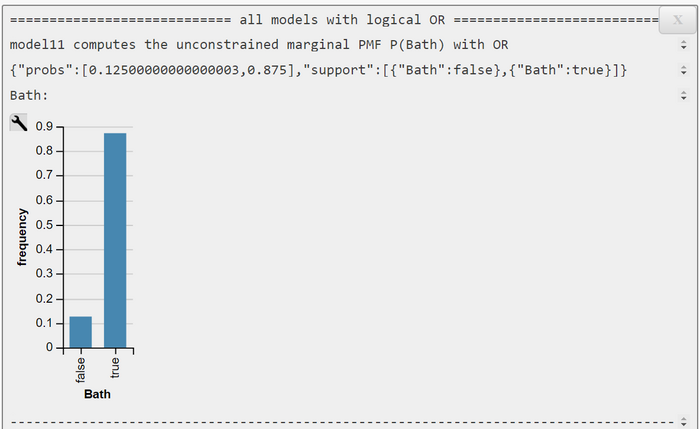Click the rotated false axis label
Screen dimensions: 700x429
click(80, 370)
